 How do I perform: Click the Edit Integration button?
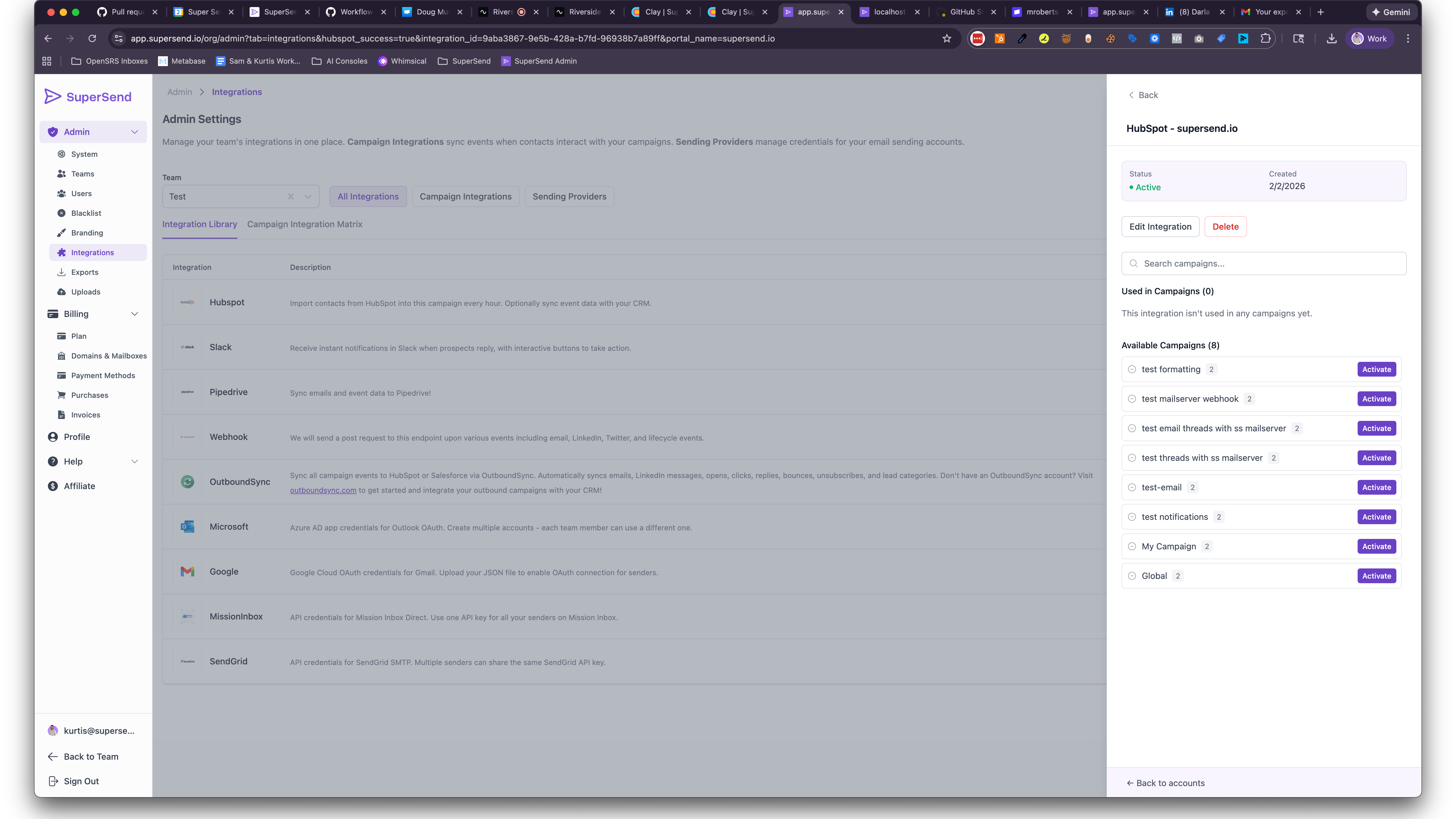pyautogui.click(x=1160, y=226)
